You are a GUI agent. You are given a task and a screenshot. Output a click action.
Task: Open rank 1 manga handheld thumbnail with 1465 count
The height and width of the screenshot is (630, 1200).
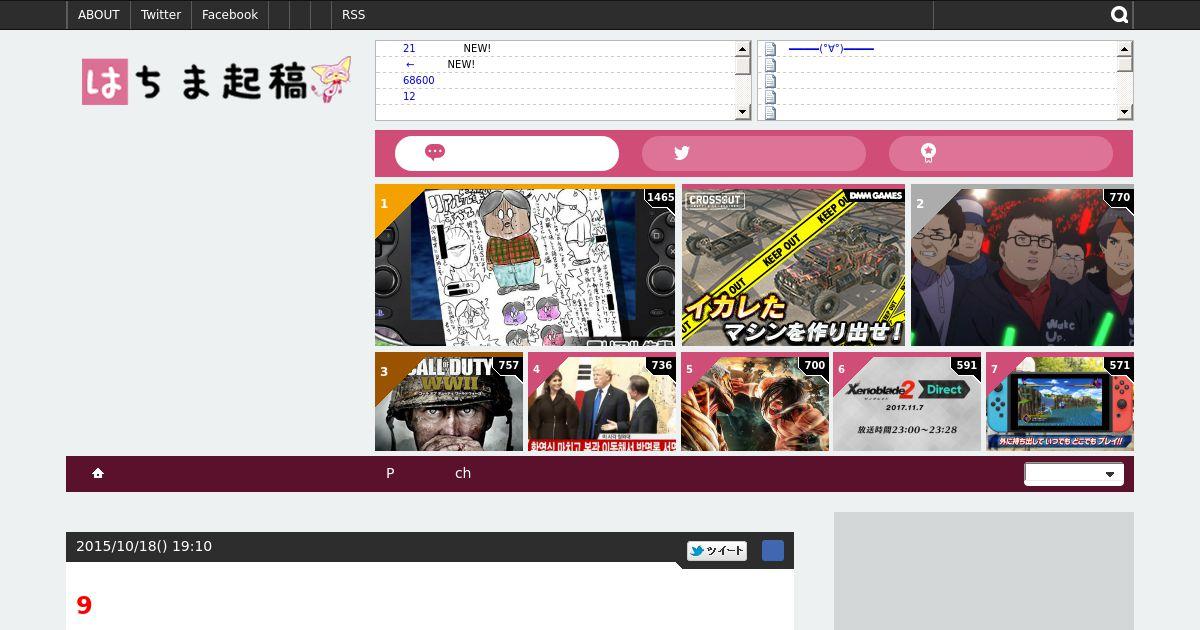525,265
